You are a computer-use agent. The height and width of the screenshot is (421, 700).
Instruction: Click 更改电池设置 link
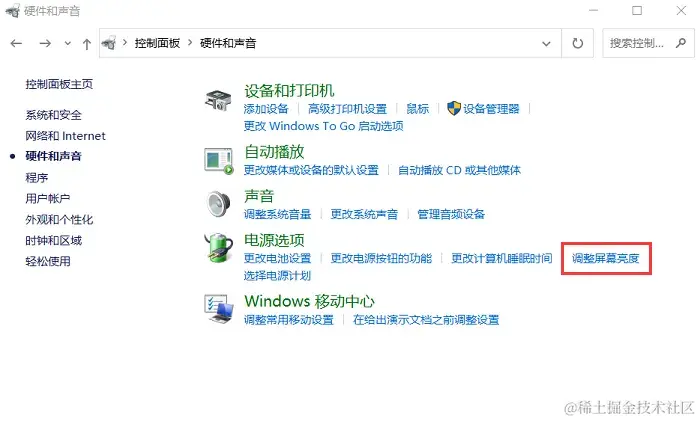click(x=277, y=258)
